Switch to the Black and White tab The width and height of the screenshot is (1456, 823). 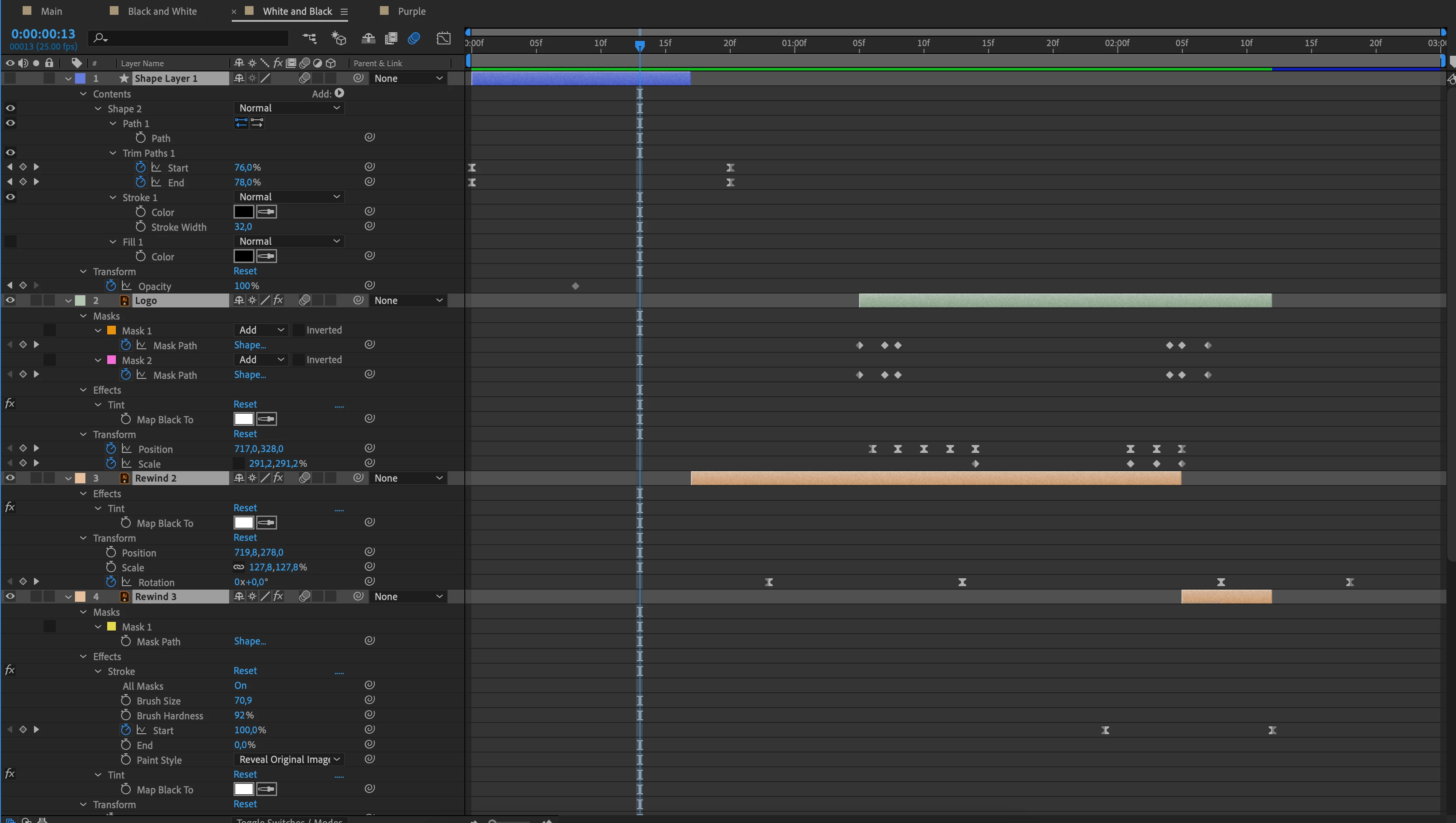pyautogui.click(x=162, y=11)
